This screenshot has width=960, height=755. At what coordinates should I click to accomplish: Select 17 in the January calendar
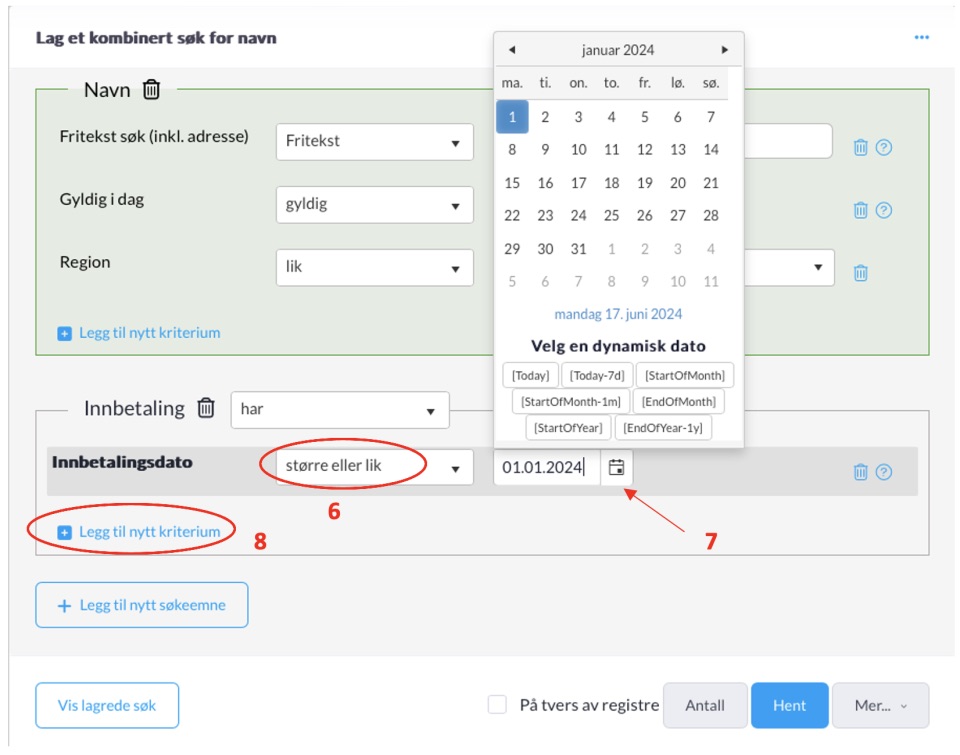578,183
